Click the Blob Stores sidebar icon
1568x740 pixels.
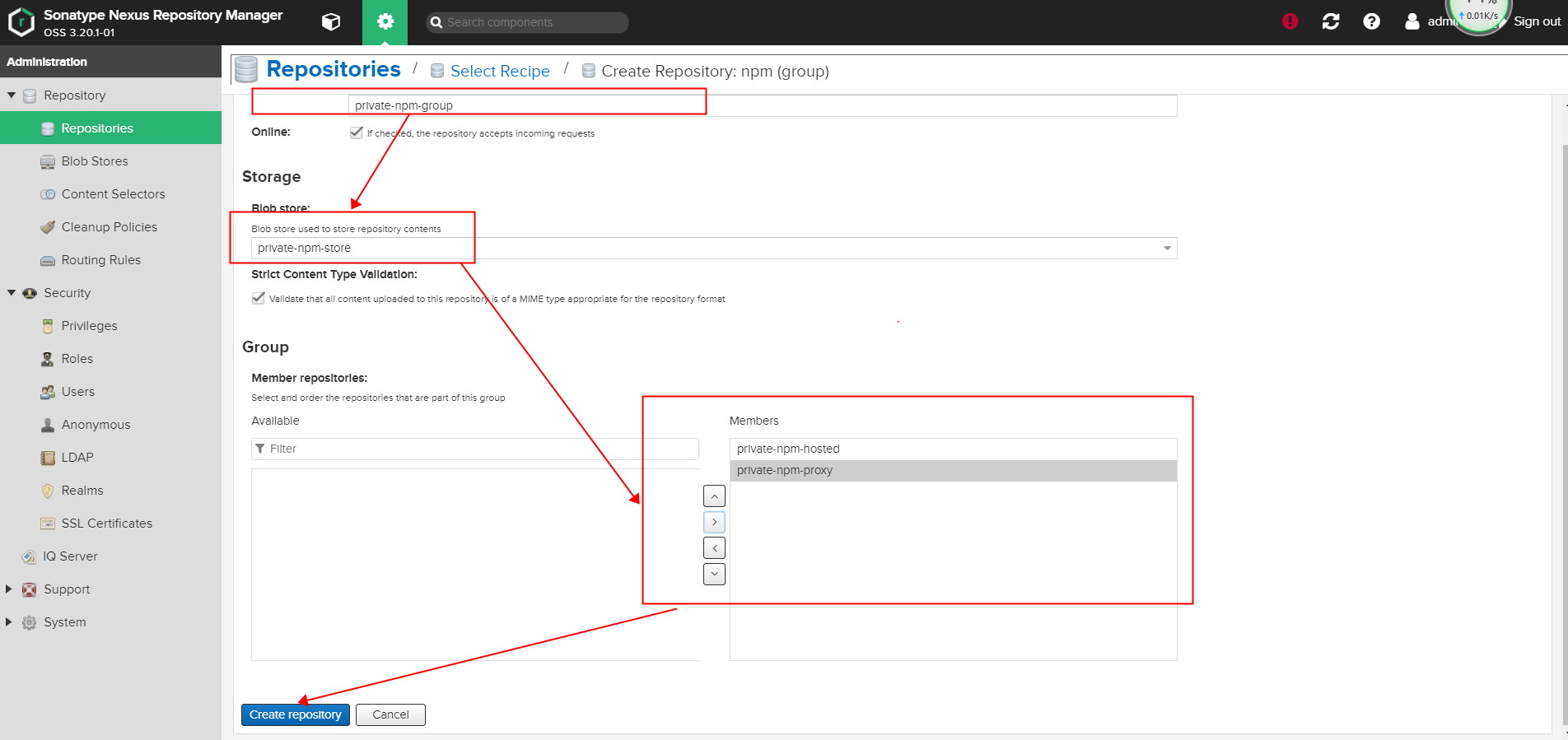48,161
